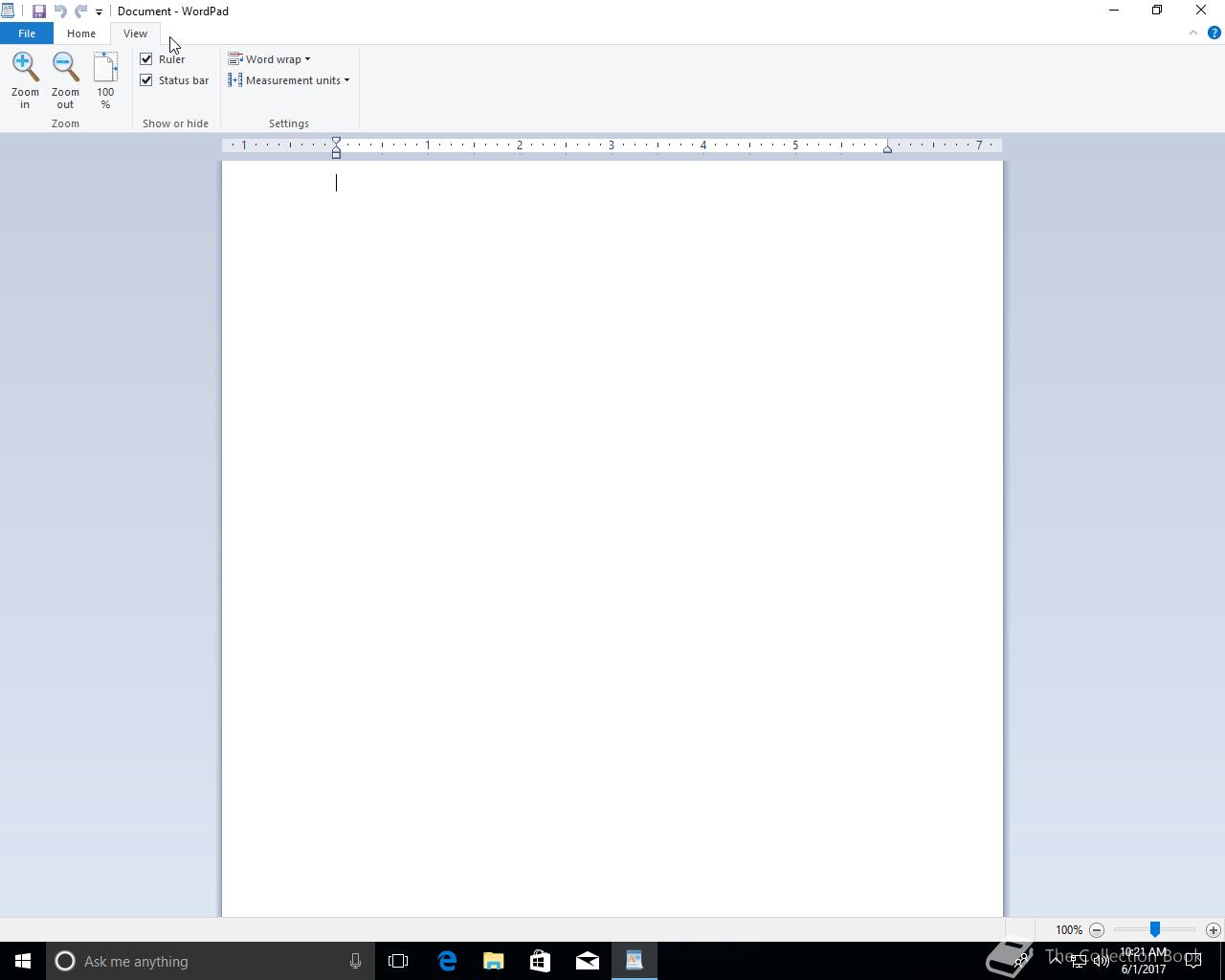Click the WordPad taskbar button
1225x980 pixels.
(634, 961)
